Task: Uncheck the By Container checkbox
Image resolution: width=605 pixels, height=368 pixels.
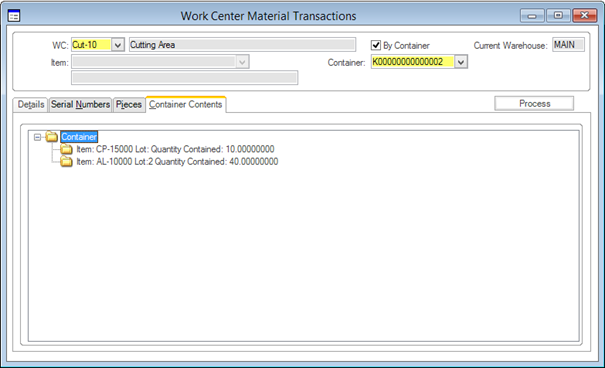Action: tap(376, 46)
